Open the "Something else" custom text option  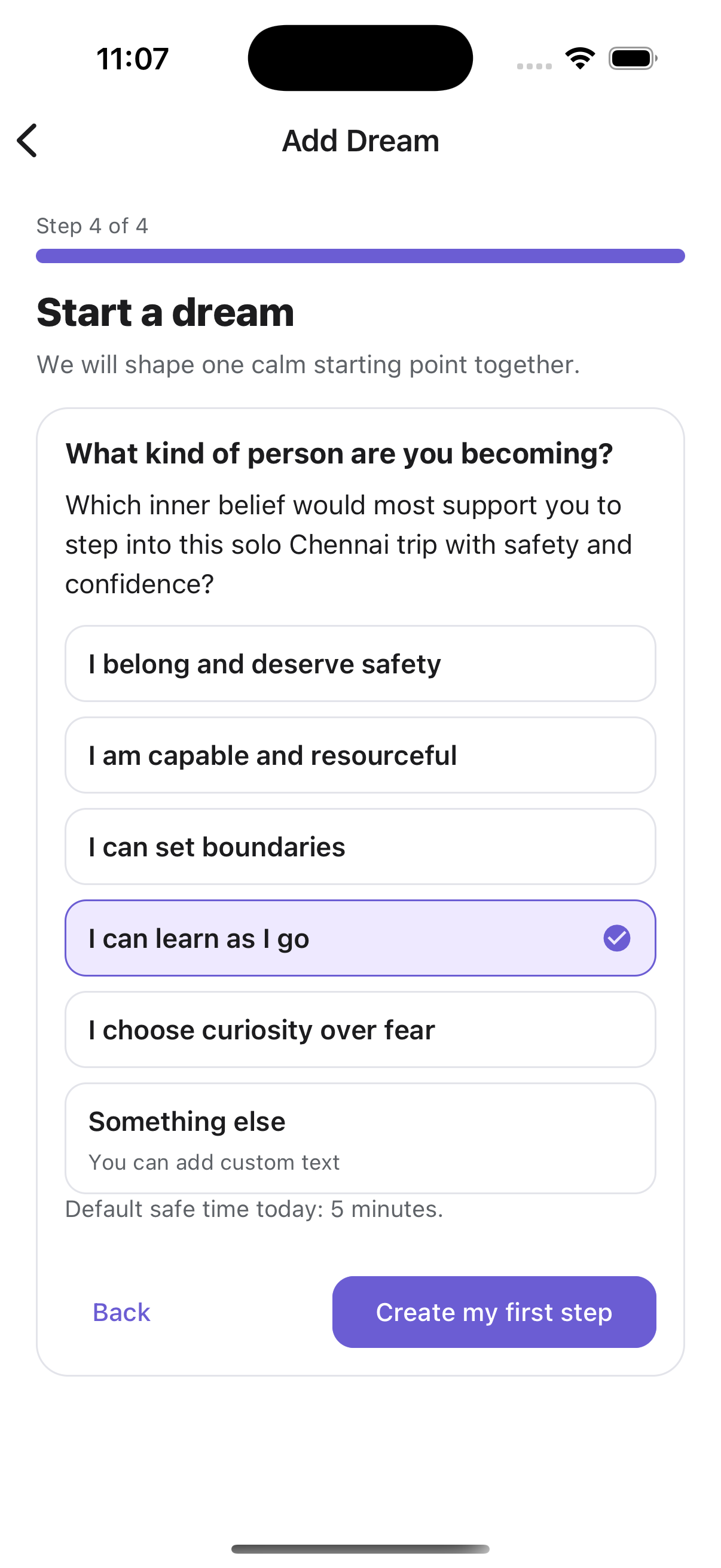(x=360, y=1138)
